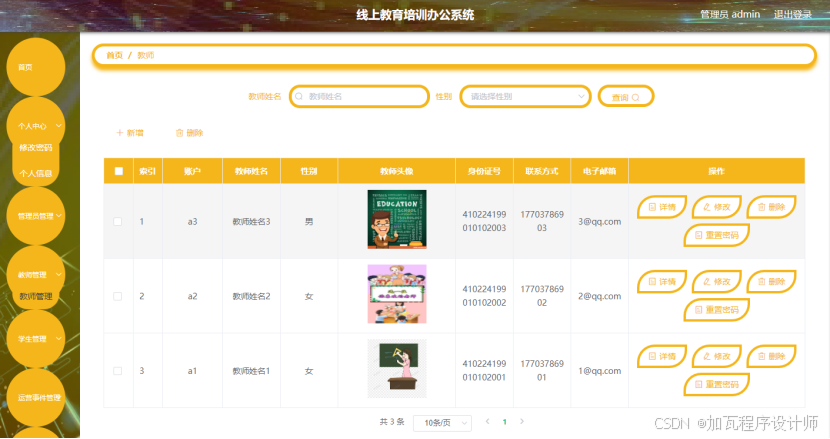Reset password (重置密码) for a2
This screenshot has height=439, width=830.
pyautogui.click(x=716, y=310)
